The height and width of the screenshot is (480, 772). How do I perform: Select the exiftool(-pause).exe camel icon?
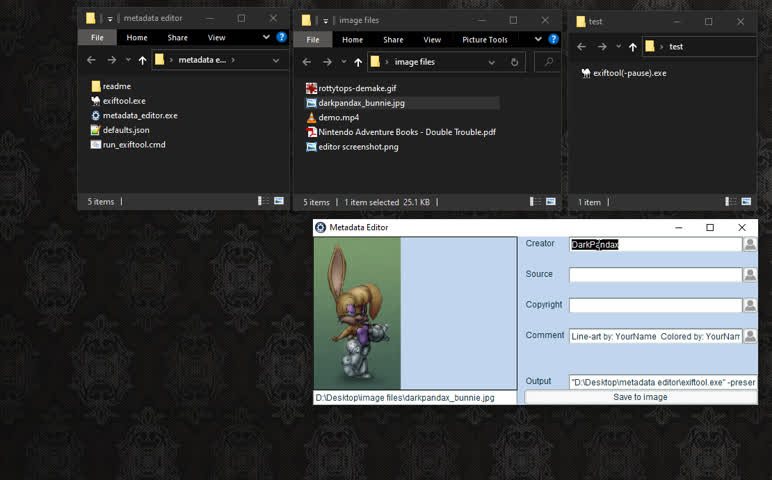tap(585, 73)
